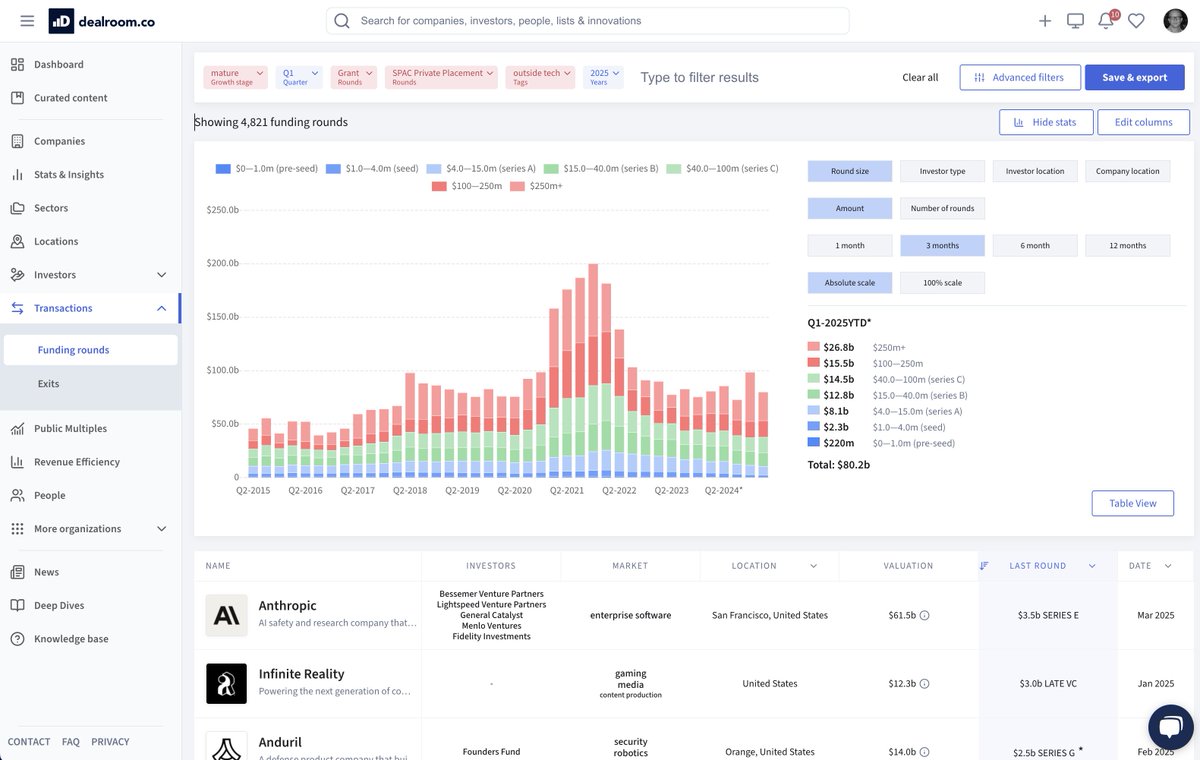Click the sort icon beside Last Round
The image size is (1200, 760).
pos(984,566)
